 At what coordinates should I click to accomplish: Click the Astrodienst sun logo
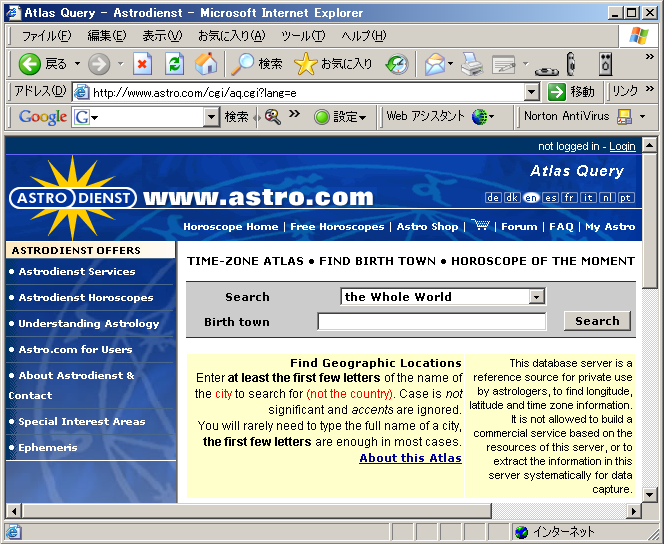(x=73, y=198)
